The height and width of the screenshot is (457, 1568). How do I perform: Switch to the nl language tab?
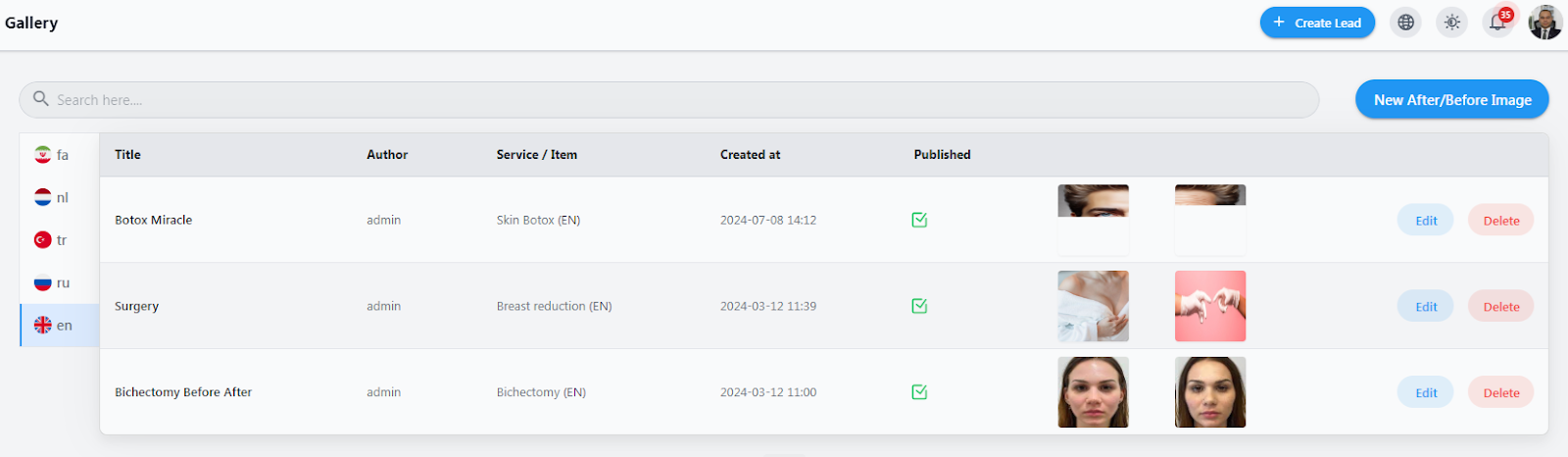coord(60,197)
